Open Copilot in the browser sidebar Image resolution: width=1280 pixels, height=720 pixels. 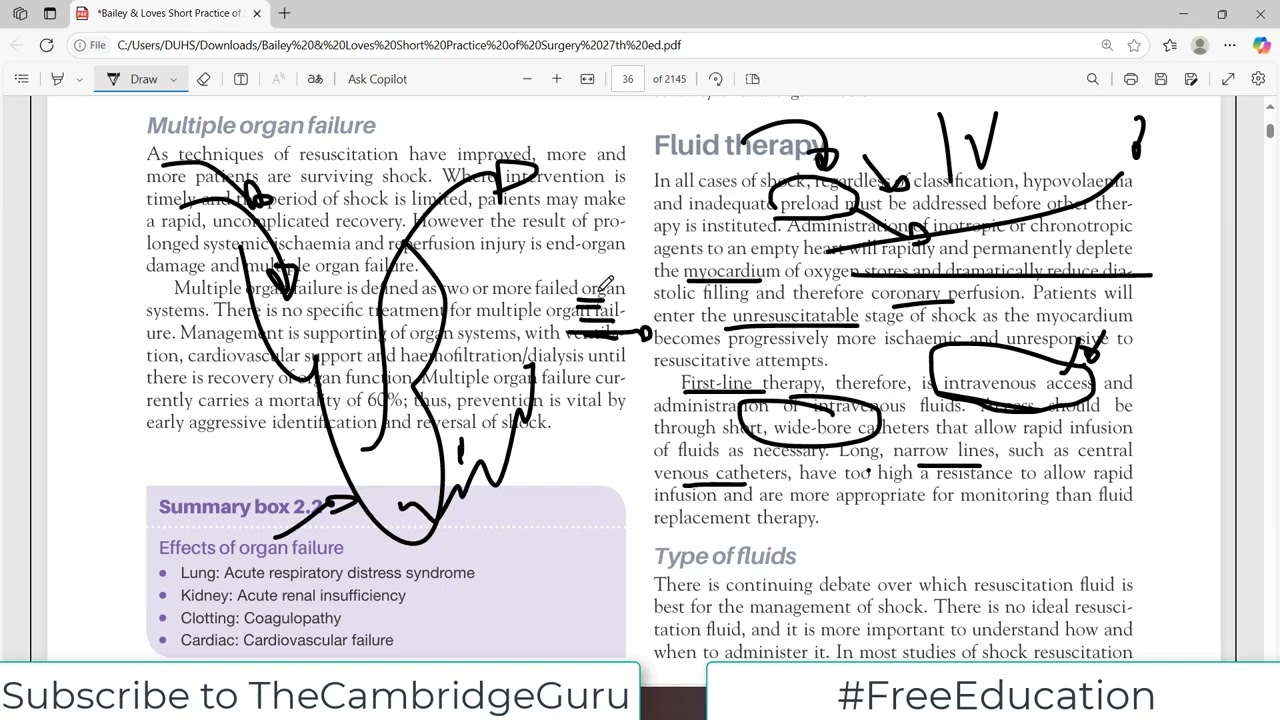pos(1262,45)
